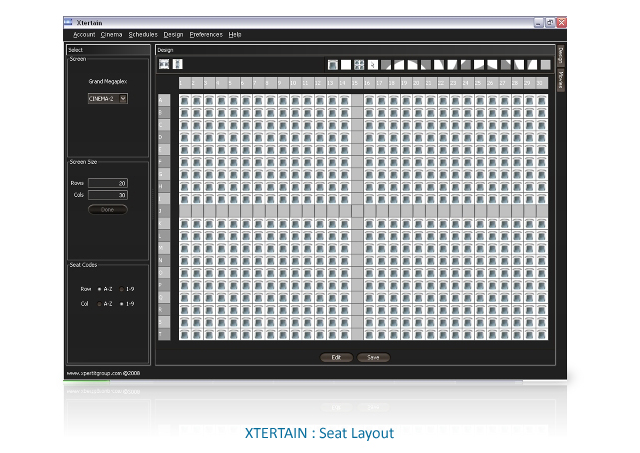The height and width of the screenshot is (453, 640).
Task: Open the Preferences menu
Action: click(x=206, y=35)
